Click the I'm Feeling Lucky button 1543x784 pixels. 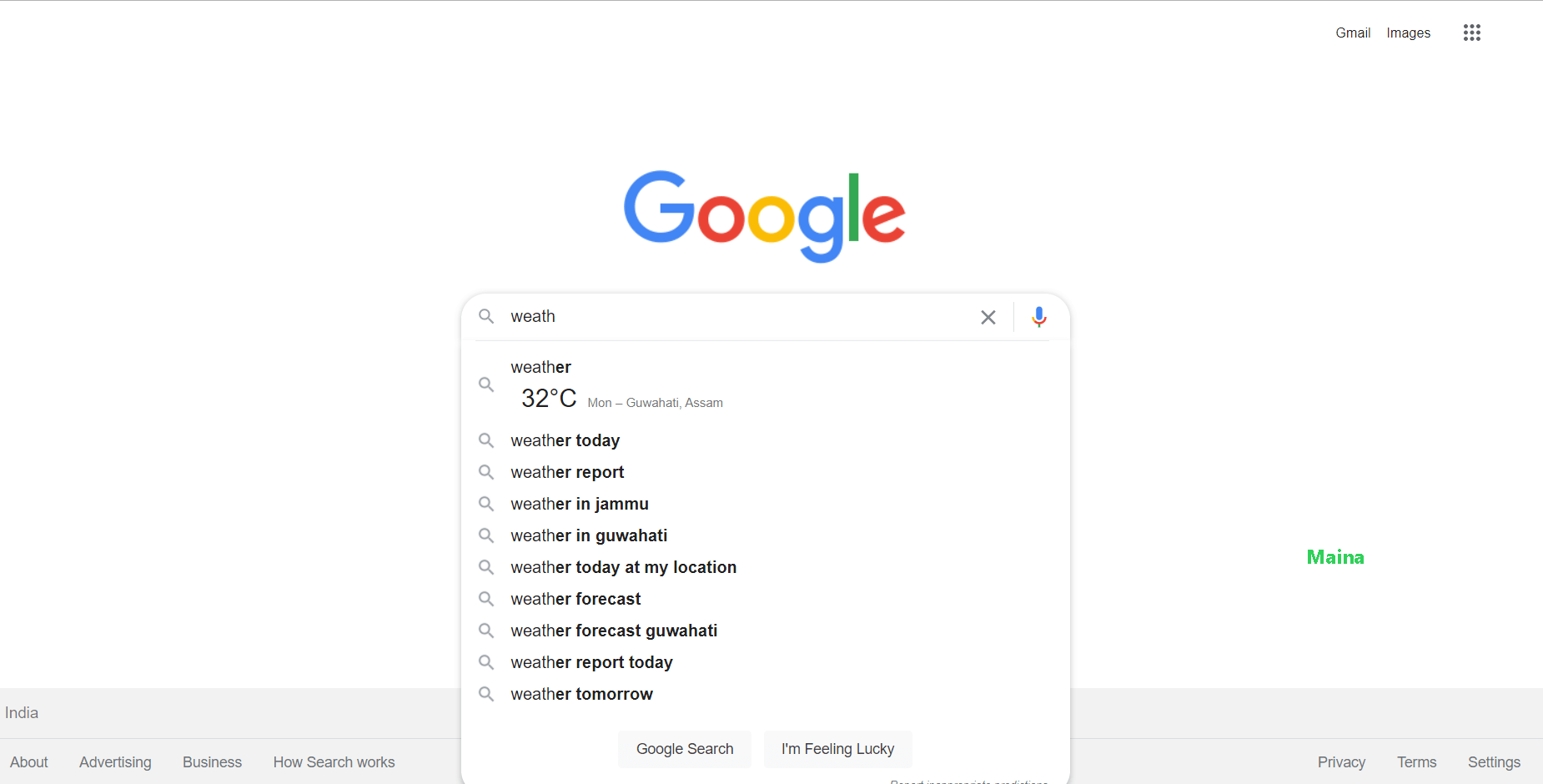point(837,749)
